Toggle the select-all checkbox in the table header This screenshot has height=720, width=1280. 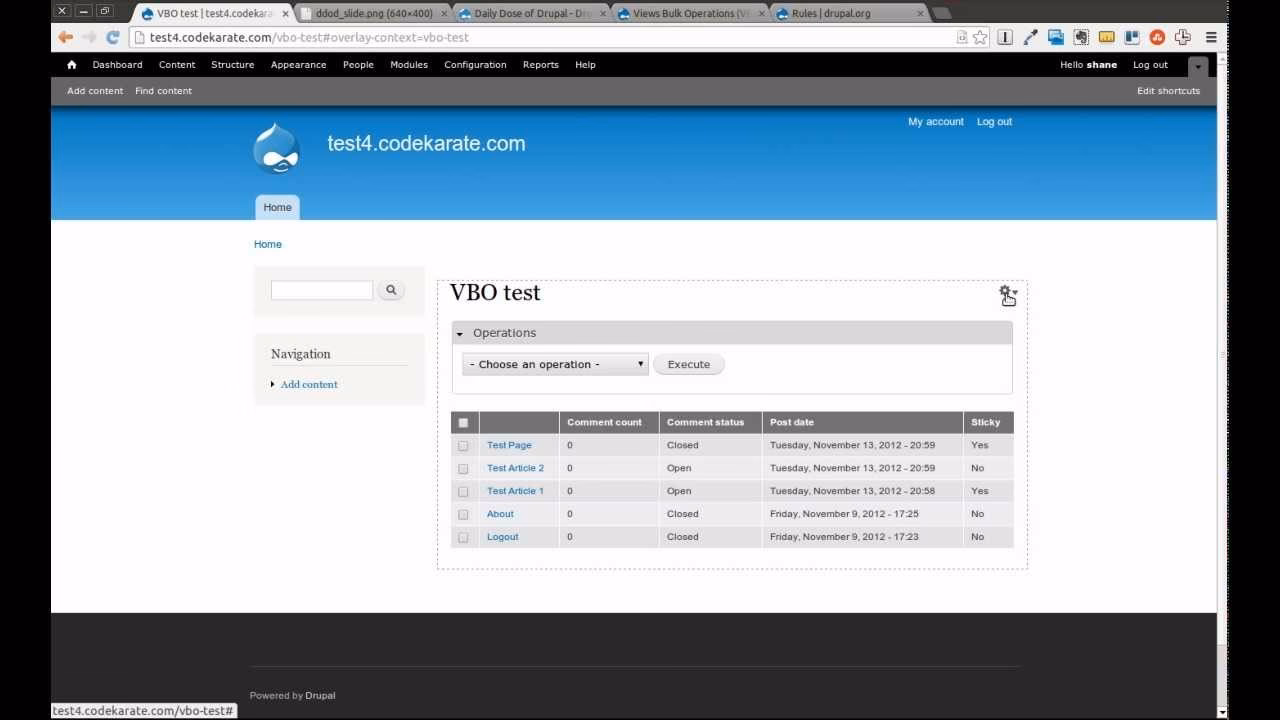click(463, 422)
